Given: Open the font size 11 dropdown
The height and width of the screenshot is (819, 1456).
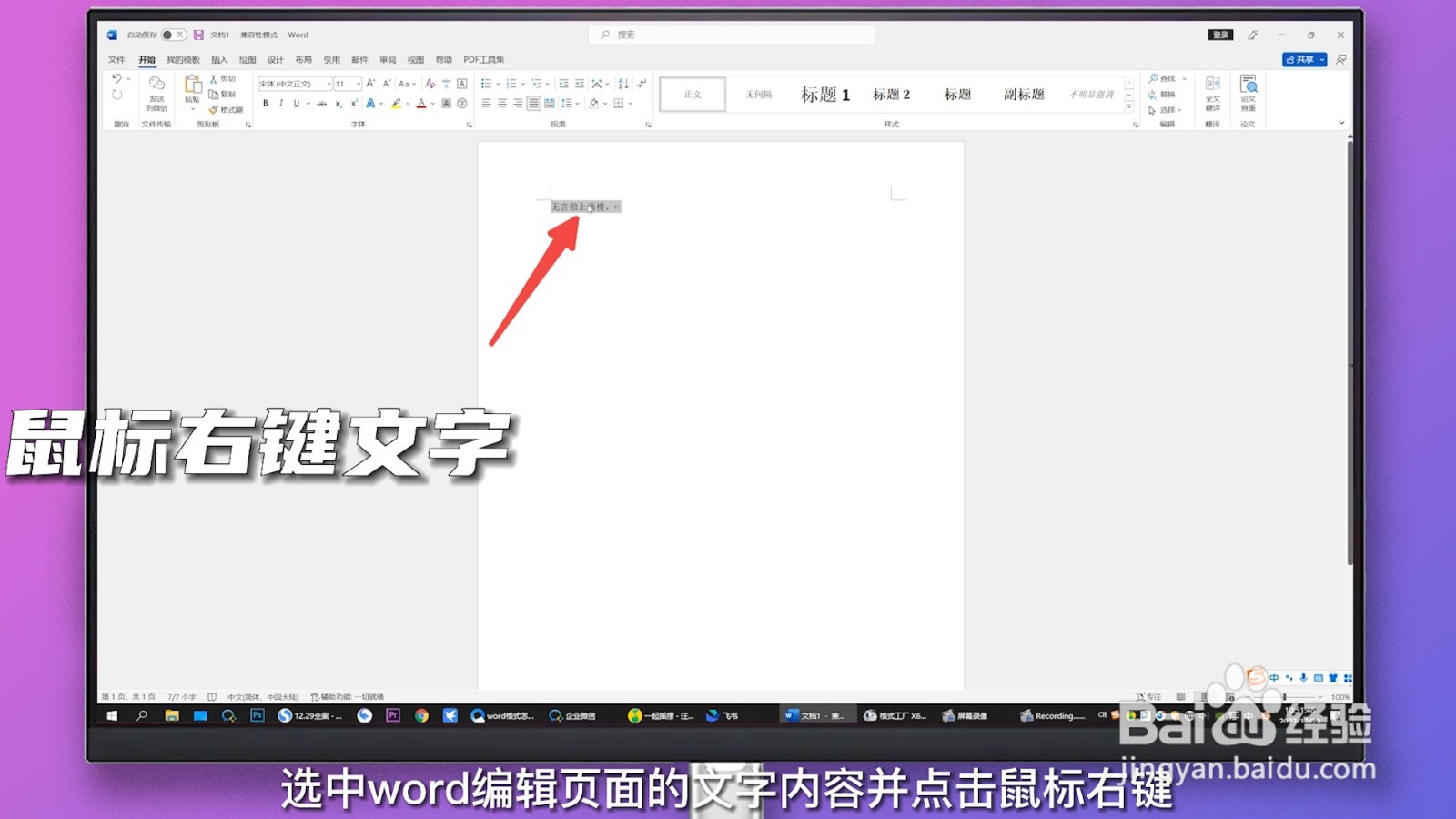Looking at the screenshot, I should (359, 84).
